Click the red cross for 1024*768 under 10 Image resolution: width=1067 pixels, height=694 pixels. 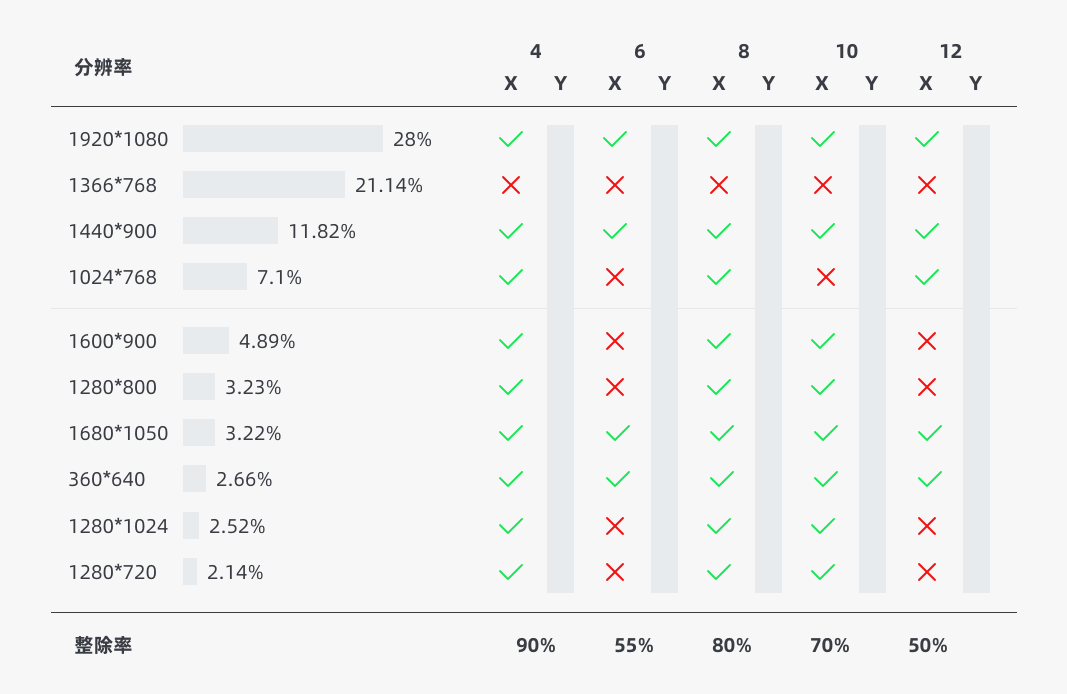tap(826, 277)
